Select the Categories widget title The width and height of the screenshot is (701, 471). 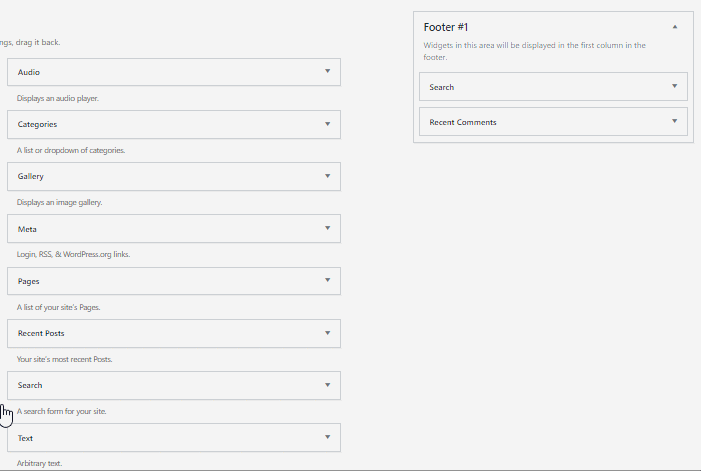tap(37, 124)
